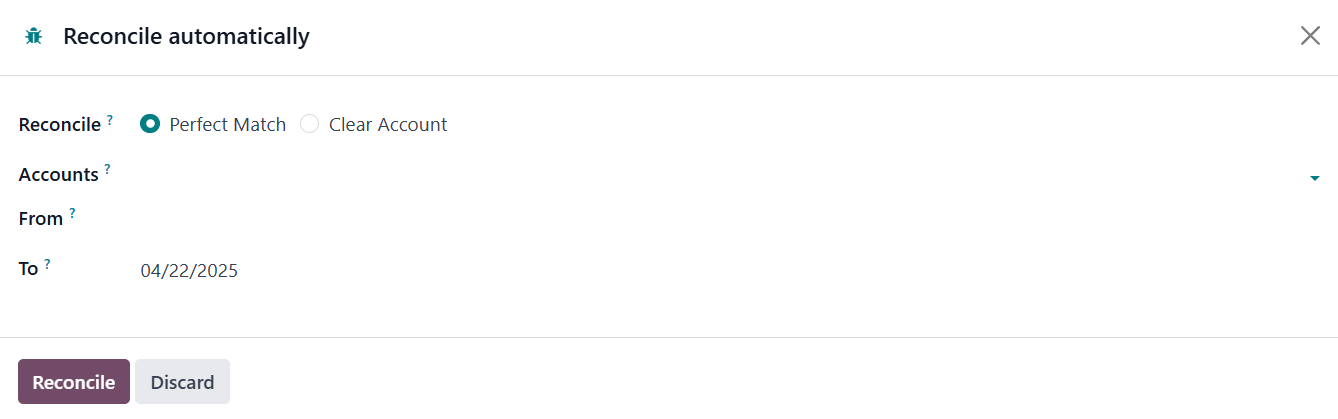Click the Discard button
Viewport: 1338px width, 419px height.
tap(182, 382)
